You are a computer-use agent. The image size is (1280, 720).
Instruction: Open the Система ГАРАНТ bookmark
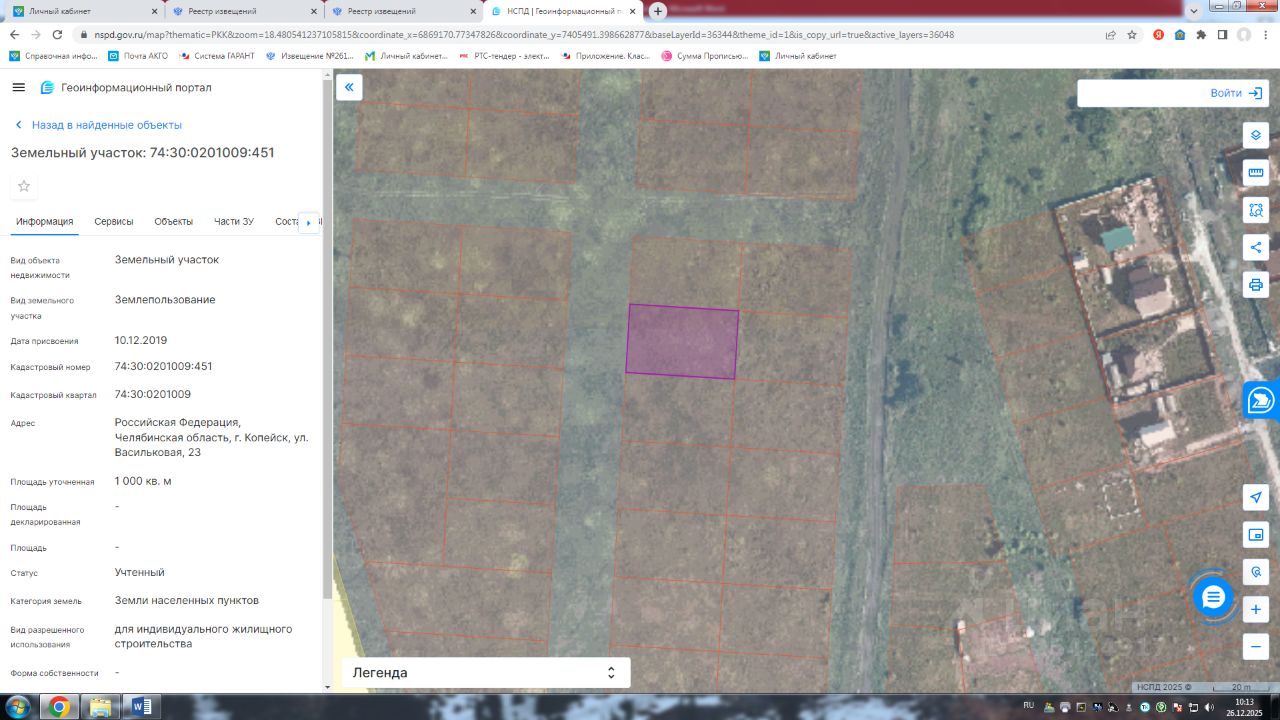tap(217, 56)
